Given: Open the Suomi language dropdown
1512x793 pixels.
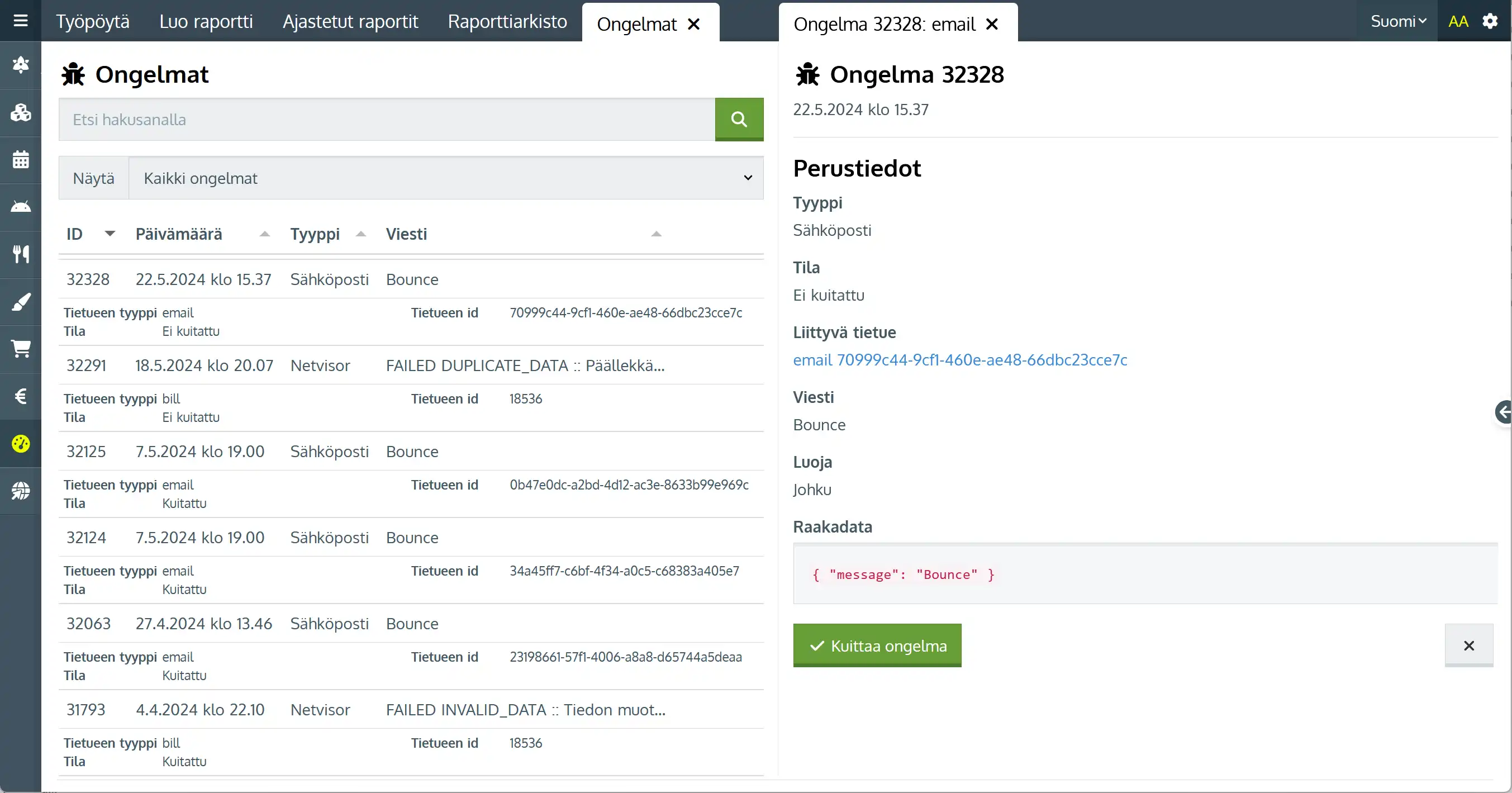Looking at the screenshot, I should click(x=1398, y=21).
